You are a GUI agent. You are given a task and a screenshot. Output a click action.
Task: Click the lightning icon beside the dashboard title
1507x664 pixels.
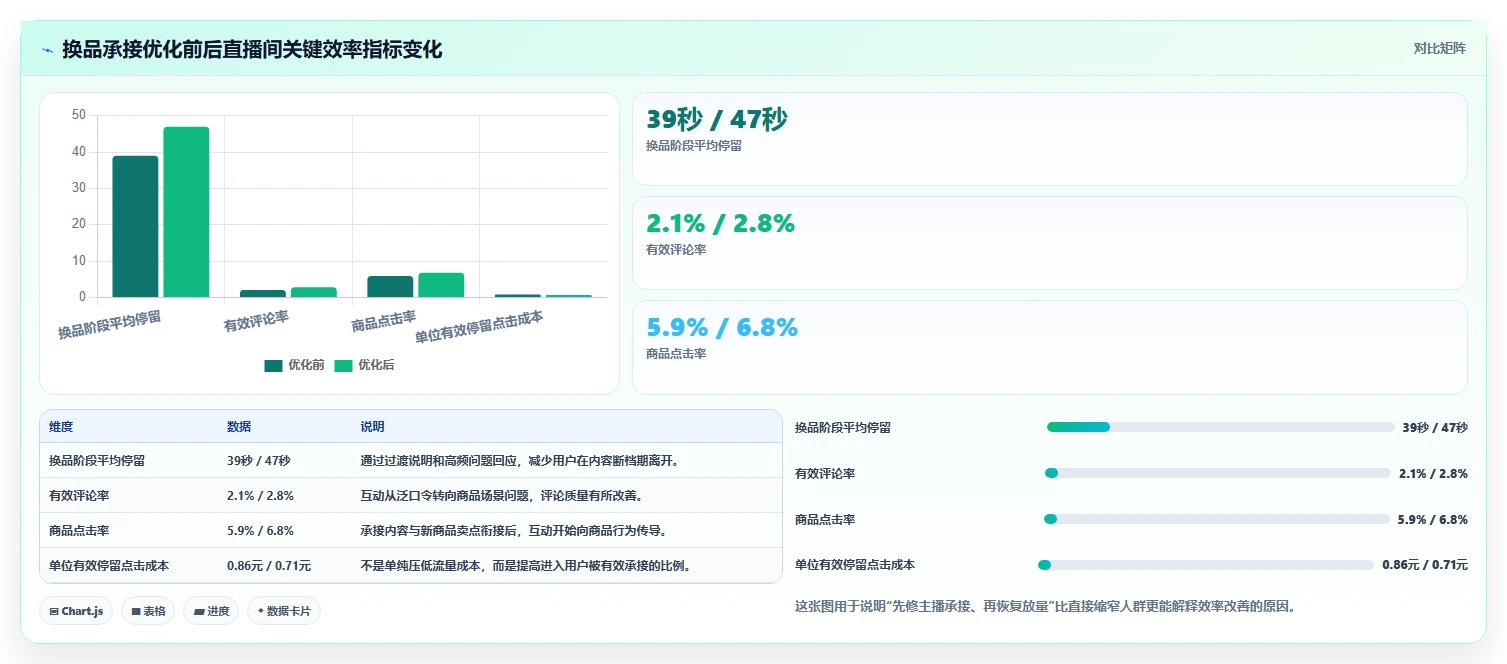[48, 50]
